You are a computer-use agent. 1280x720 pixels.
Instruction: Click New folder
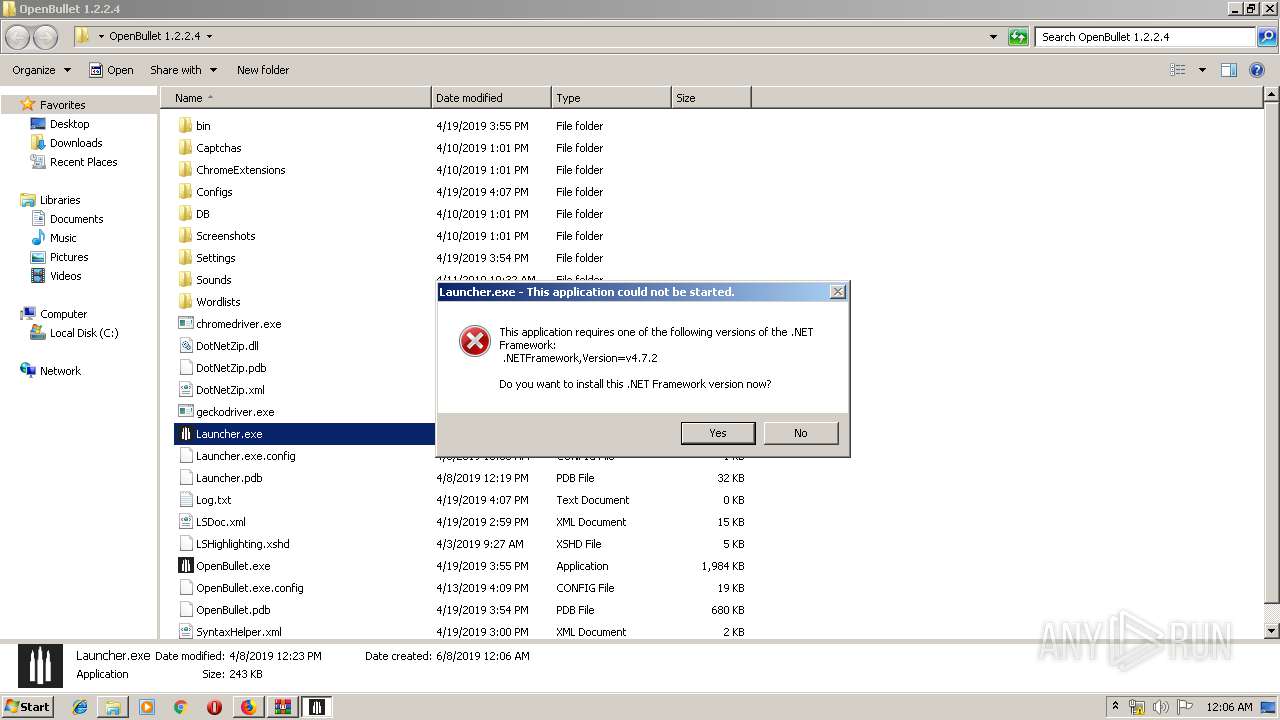pos(263,70)
